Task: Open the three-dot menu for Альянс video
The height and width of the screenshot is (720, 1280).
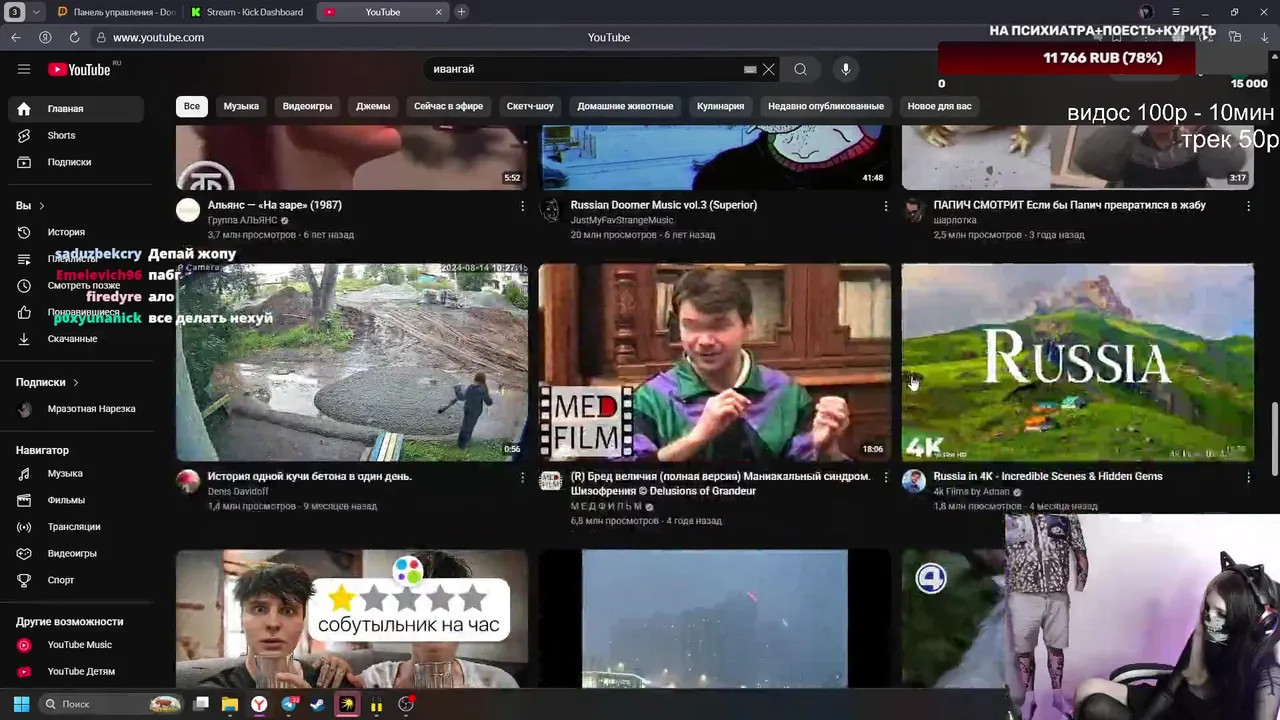Action: (x=522, y=206)
